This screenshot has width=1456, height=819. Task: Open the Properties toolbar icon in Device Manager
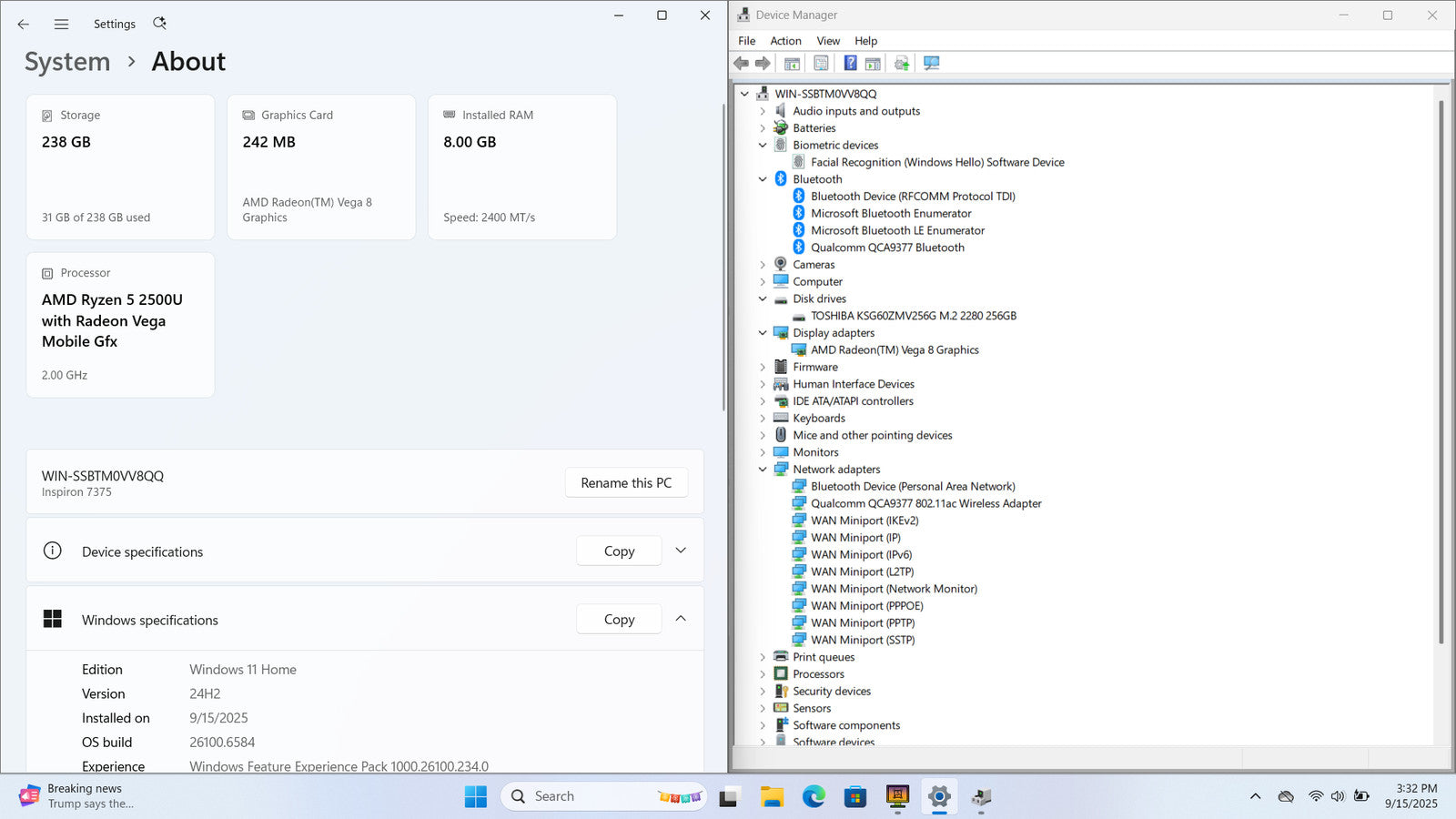[x=821, y=63]
